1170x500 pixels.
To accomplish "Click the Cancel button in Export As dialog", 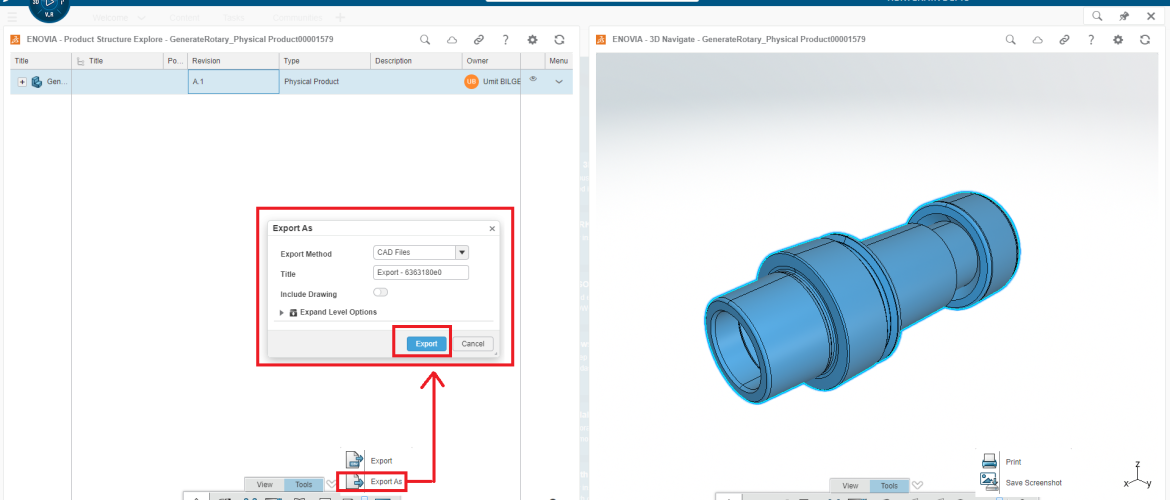I will 473,343.
